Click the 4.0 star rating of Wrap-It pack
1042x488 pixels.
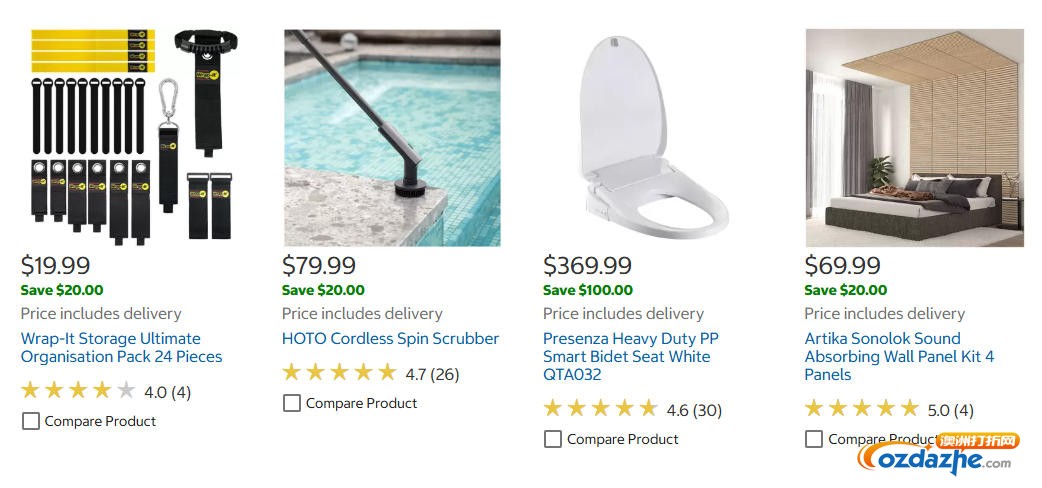pyautogui.click(x=78, y=391)
